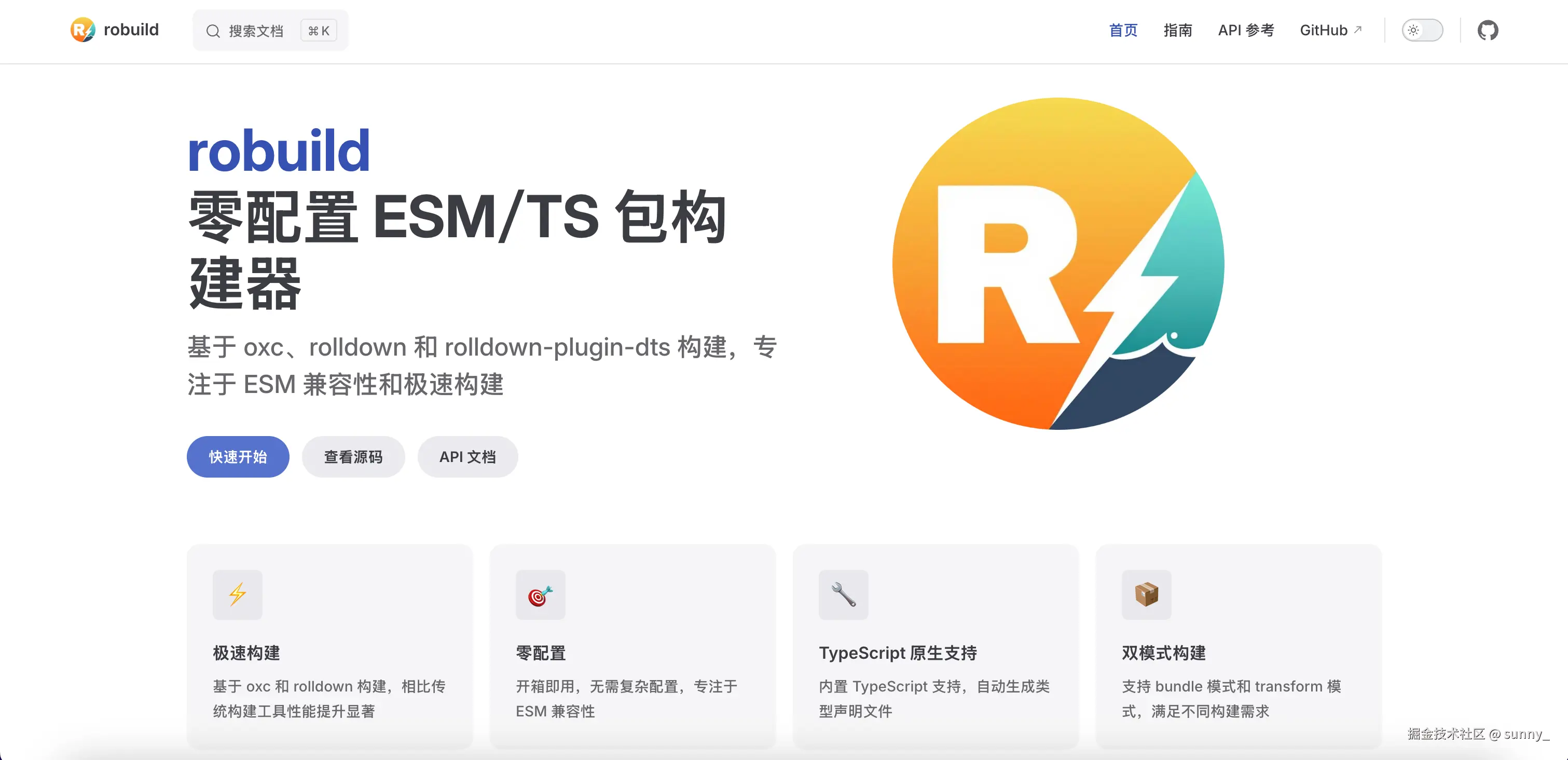Focus the 搜索文档 search field
Viewport: 1568px width, 760px height.
(x=256, y=31)
